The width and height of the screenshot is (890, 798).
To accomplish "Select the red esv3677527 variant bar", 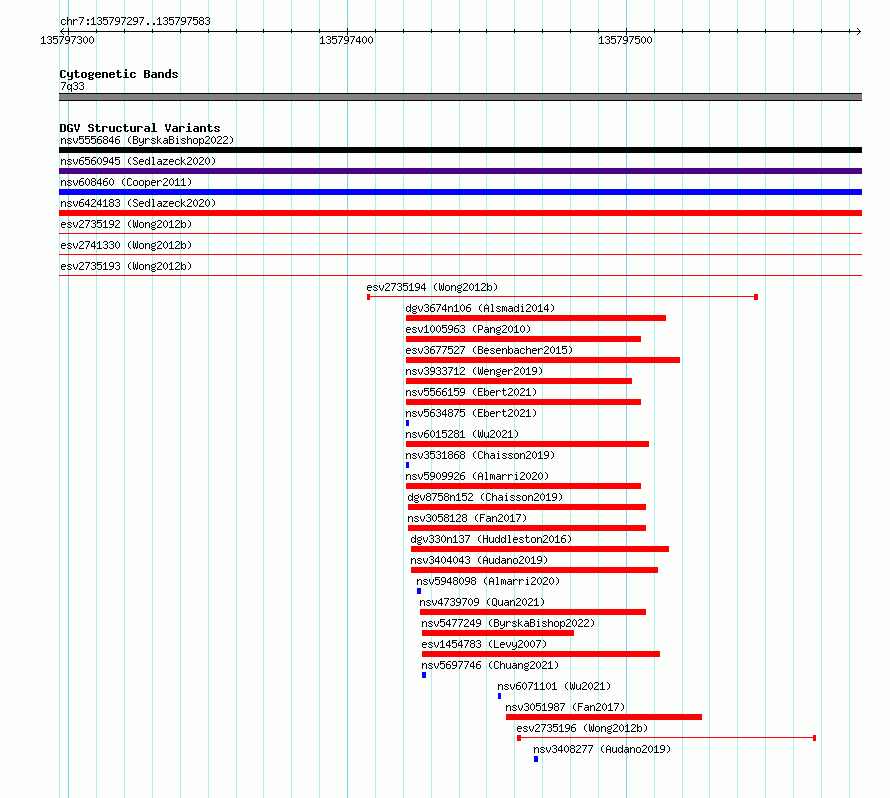I will click(x=543, y=360).
